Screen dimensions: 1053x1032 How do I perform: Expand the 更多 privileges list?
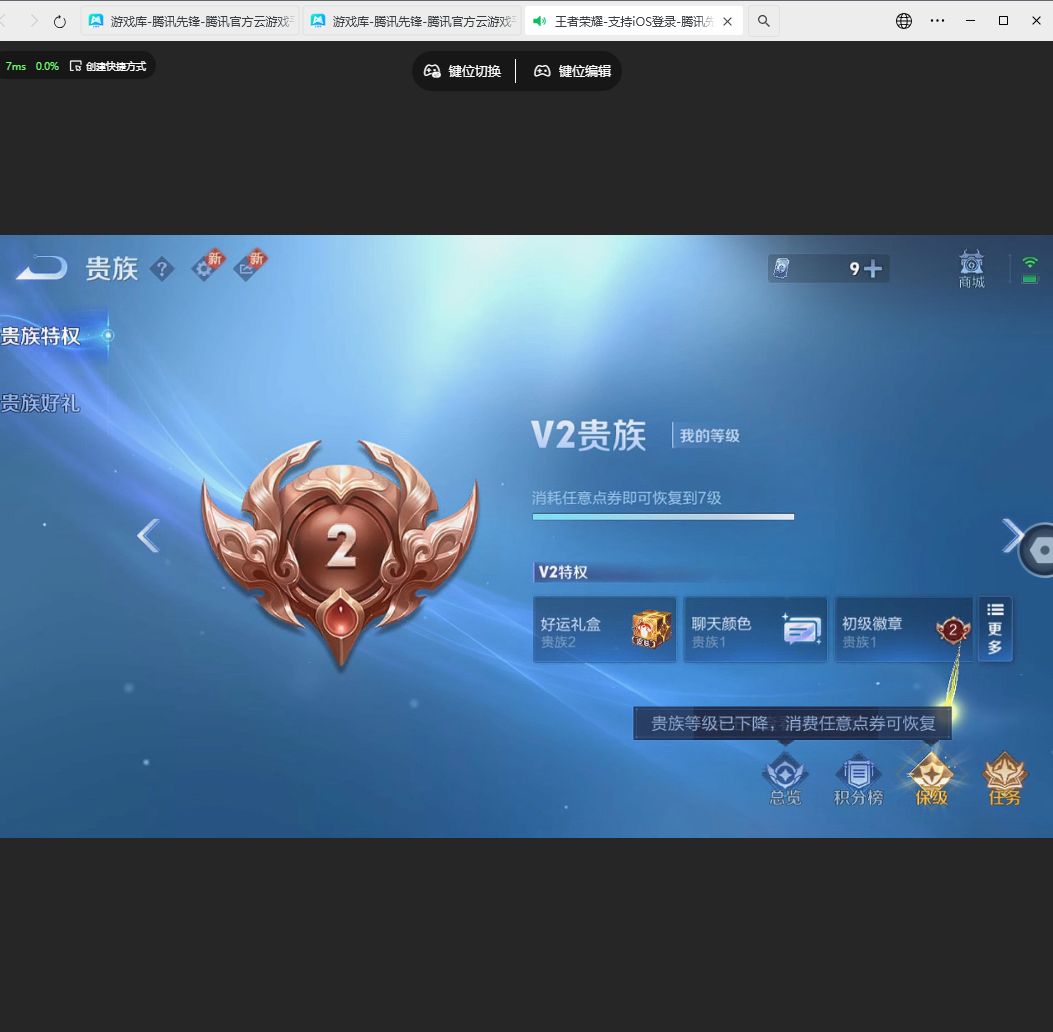pos(995,629)
